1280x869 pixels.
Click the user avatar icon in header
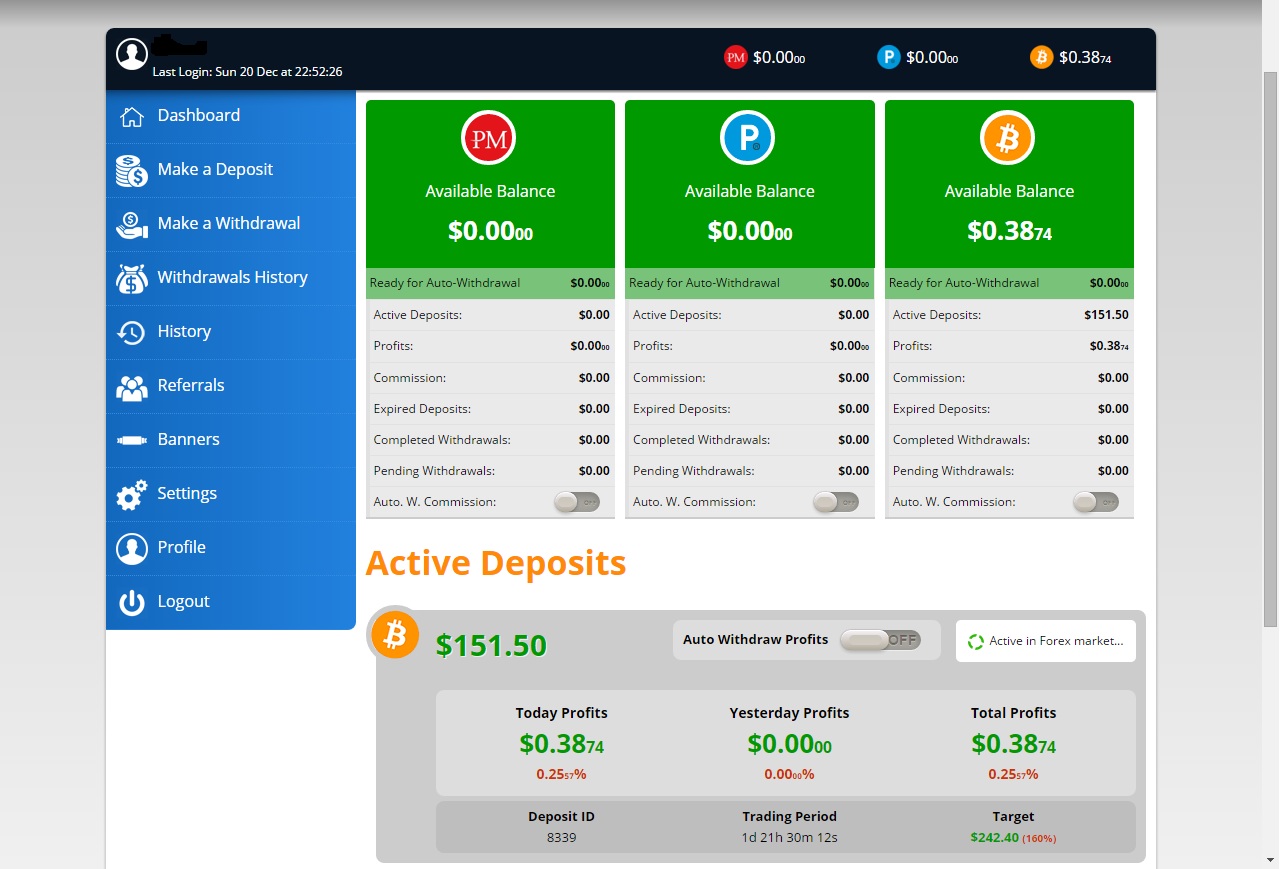pyautogui.click(x=132, y=54)
